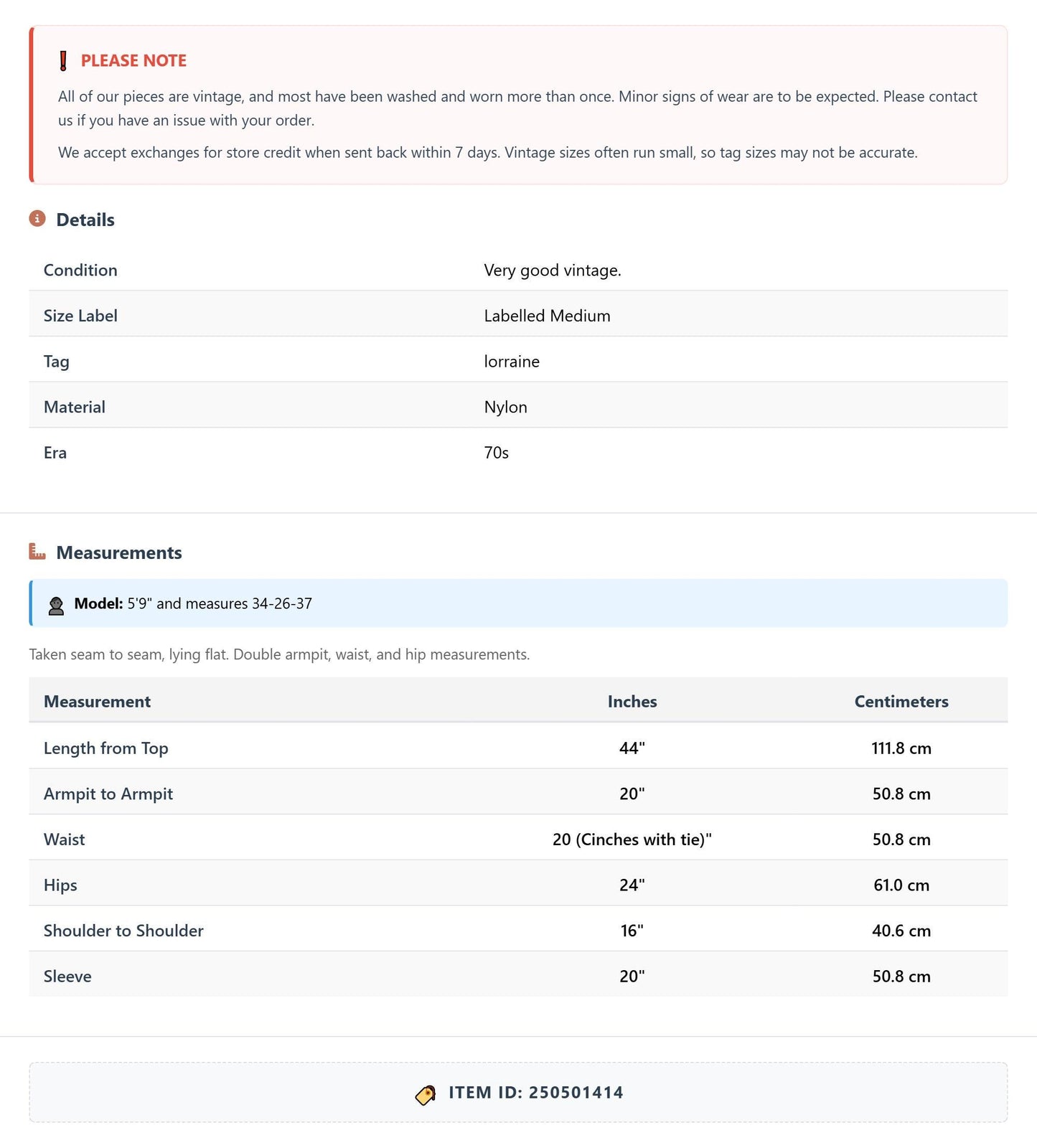This screenshot has width=1037, height=1148.
Task: Click the Measurements ruler icon
Action: coord(37,551)
